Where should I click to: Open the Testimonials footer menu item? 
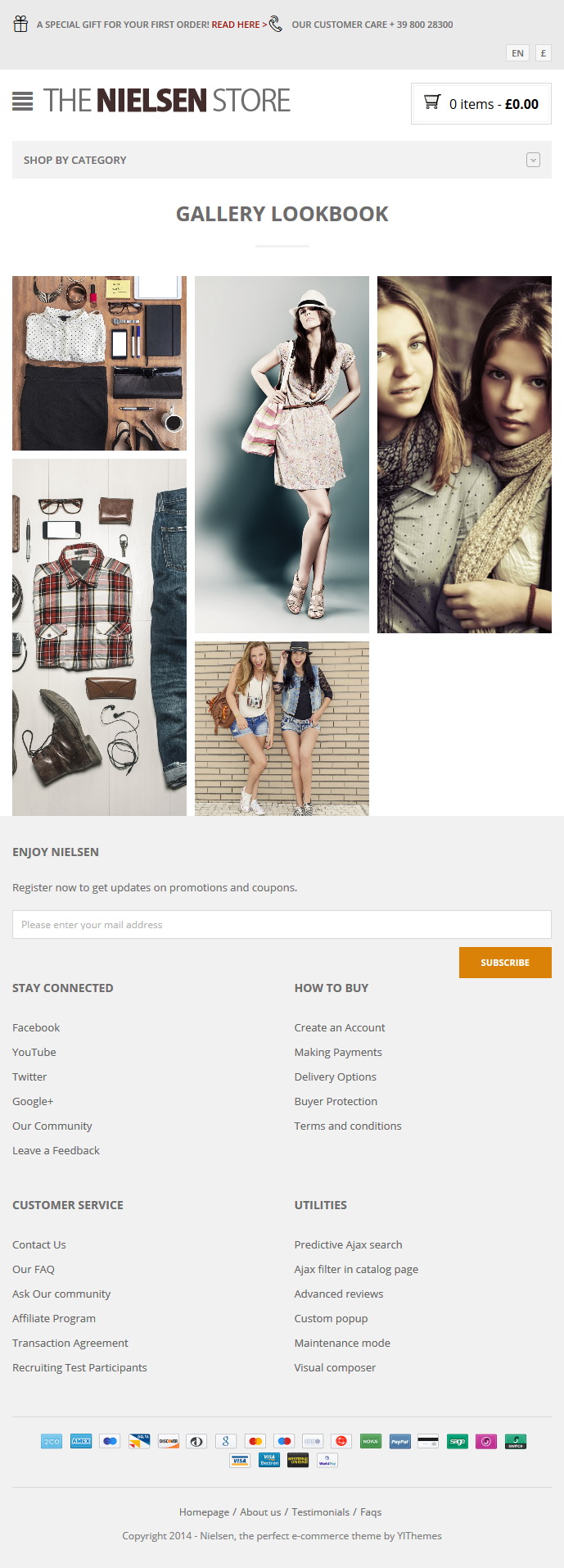click(x=320, y=1512)
